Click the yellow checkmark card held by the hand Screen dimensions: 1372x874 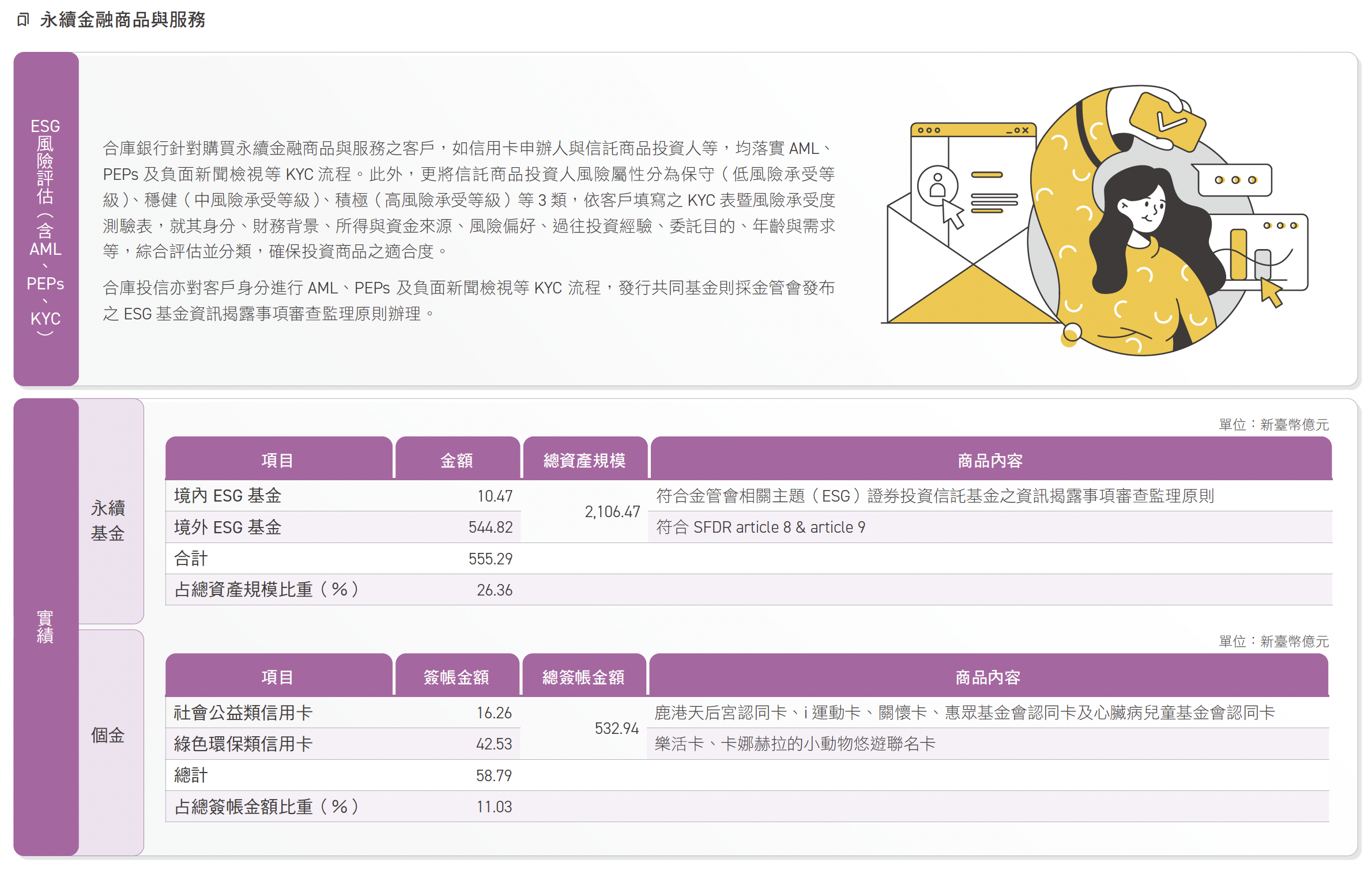click(x=1167, y=122)
